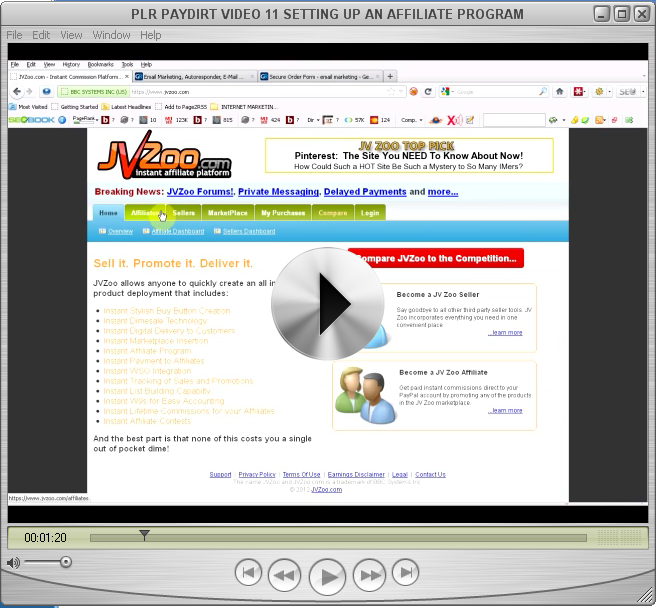Click the Fast Forward button in the player controls
The height and width of the screenshot is (608, 656).
[x=369, y=575]
